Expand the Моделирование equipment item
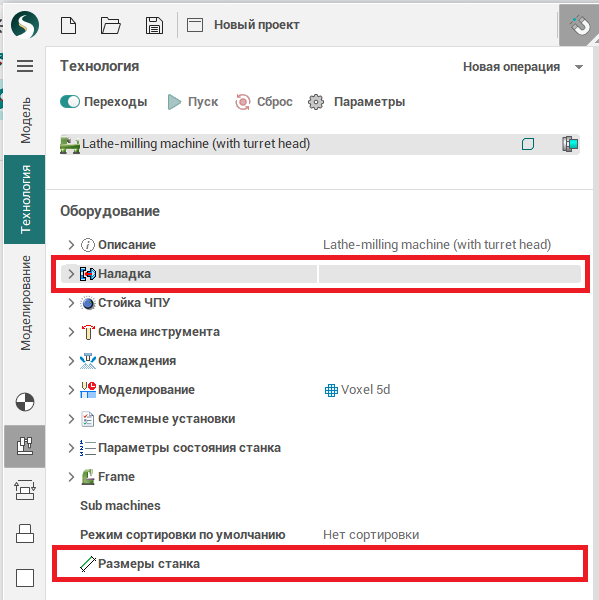This screenshot has width=599, height=600. click(x=71, y=390)
